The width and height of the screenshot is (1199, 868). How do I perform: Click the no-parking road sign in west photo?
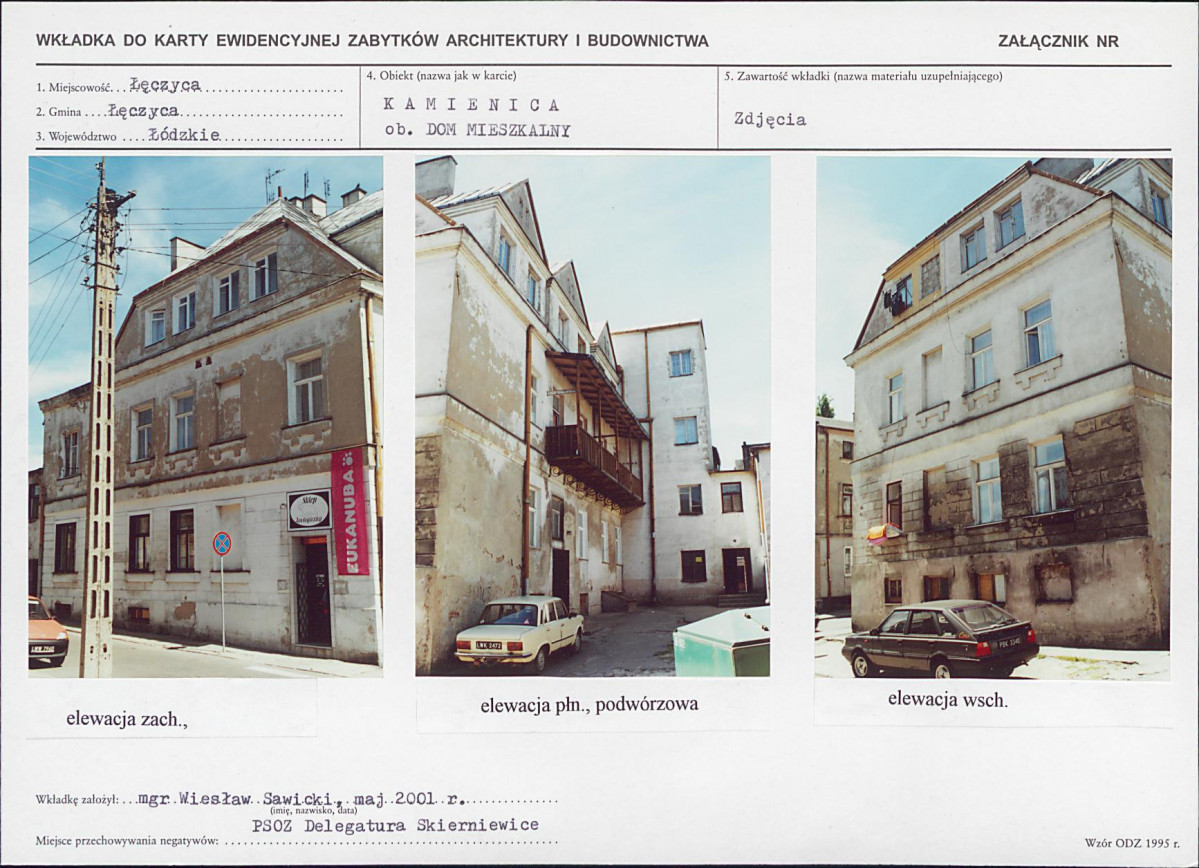[x=222, y=544]
